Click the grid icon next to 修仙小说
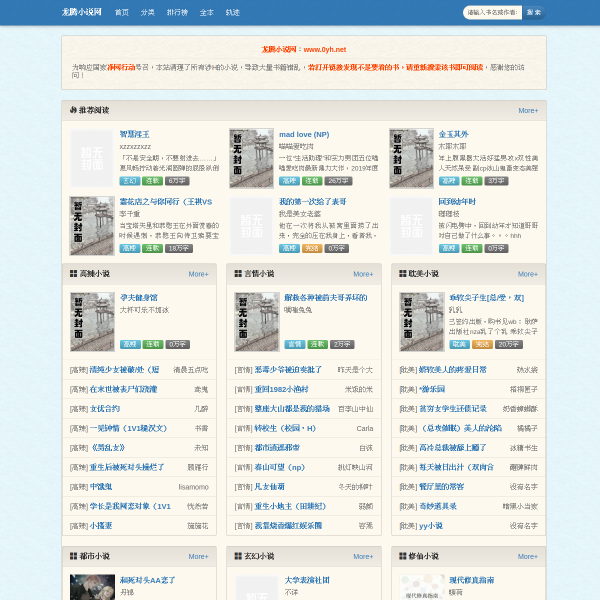The width and height of the screenshot is (600, 600). coord(402,556)
